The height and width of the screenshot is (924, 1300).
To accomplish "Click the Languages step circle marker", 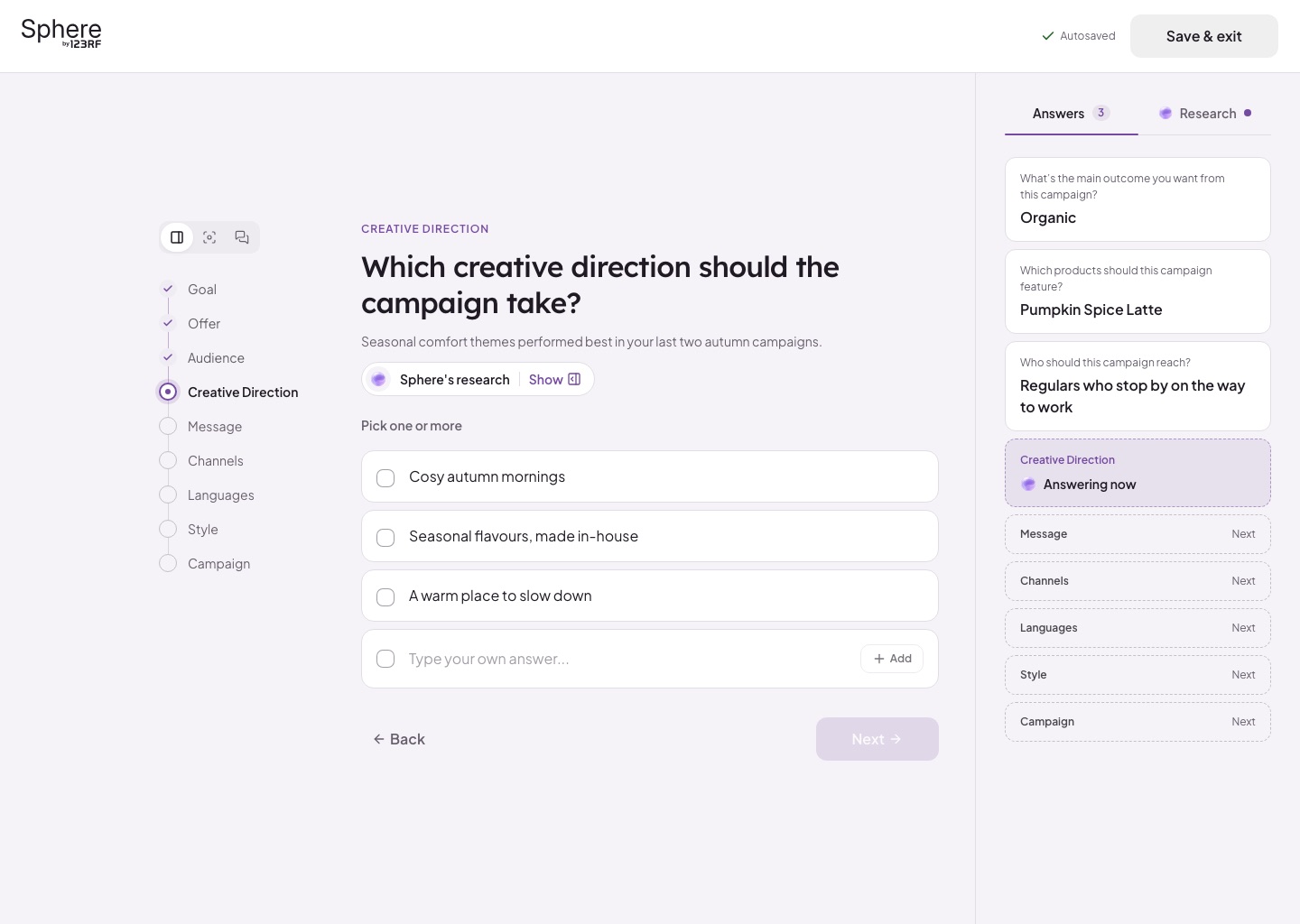I will click(168, 494).
